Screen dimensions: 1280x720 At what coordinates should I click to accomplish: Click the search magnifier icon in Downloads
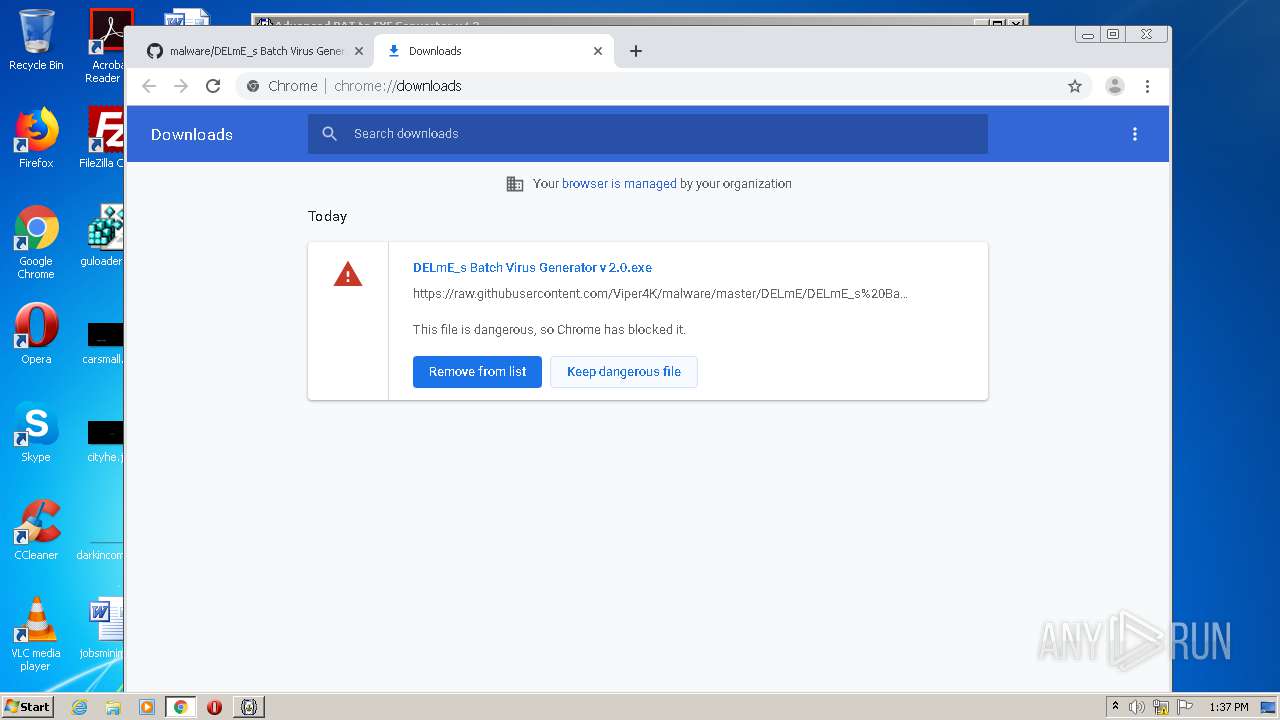pyautogui.click(x=330, y=134)
